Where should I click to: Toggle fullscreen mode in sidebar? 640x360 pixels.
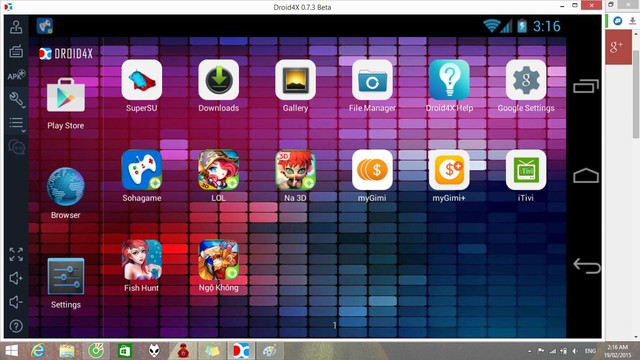point(16,254)
